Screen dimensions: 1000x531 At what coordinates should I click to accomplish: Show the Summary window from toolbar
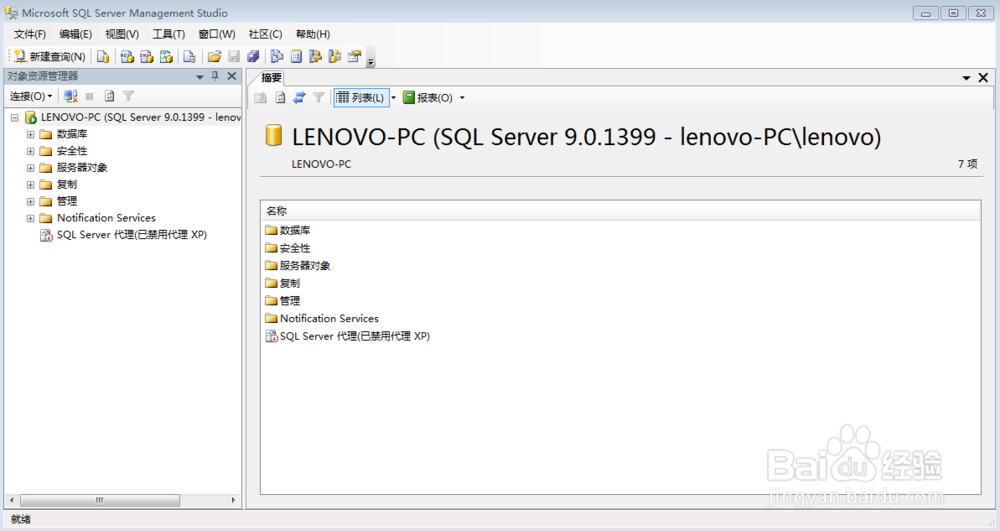(297, 57)
